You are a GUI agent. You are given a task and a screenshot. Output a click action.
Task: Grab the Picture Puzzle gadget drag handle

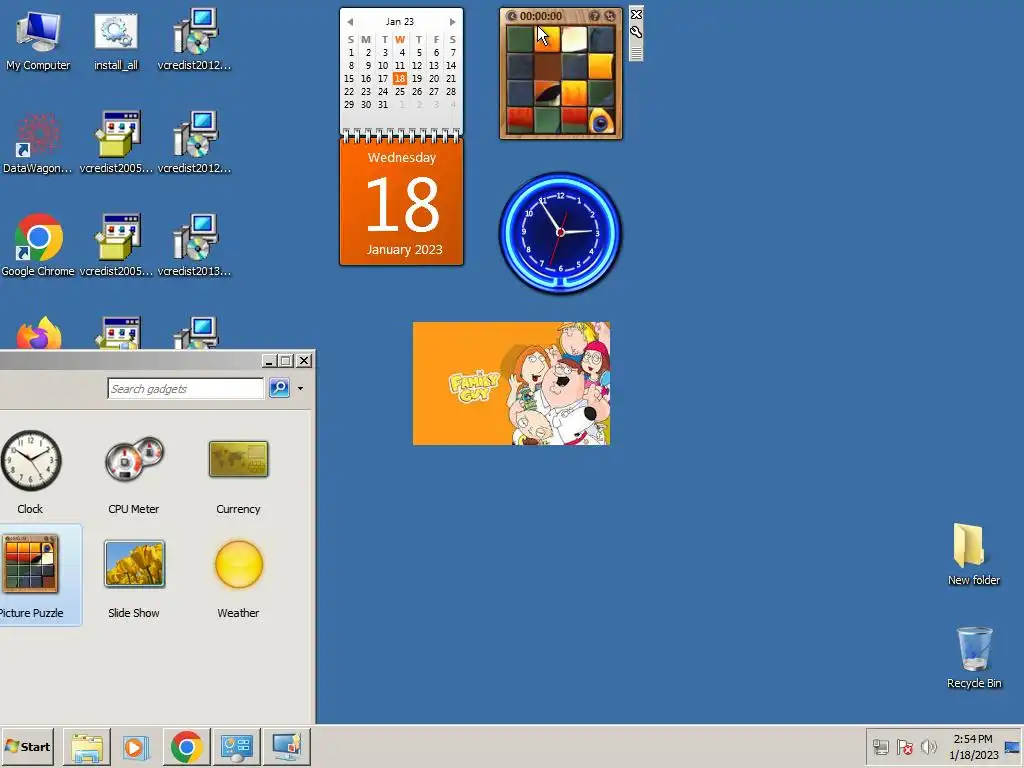pos(636,52)
